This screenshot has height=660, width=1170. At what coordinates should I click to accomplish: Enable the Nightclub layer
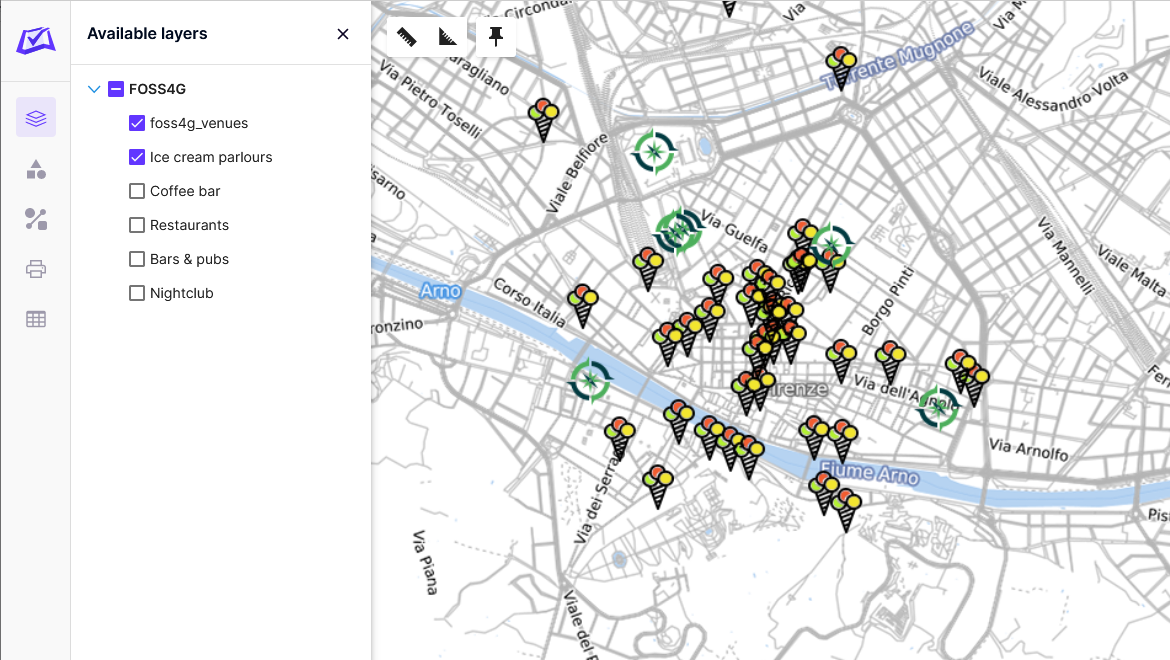[136, 292]
